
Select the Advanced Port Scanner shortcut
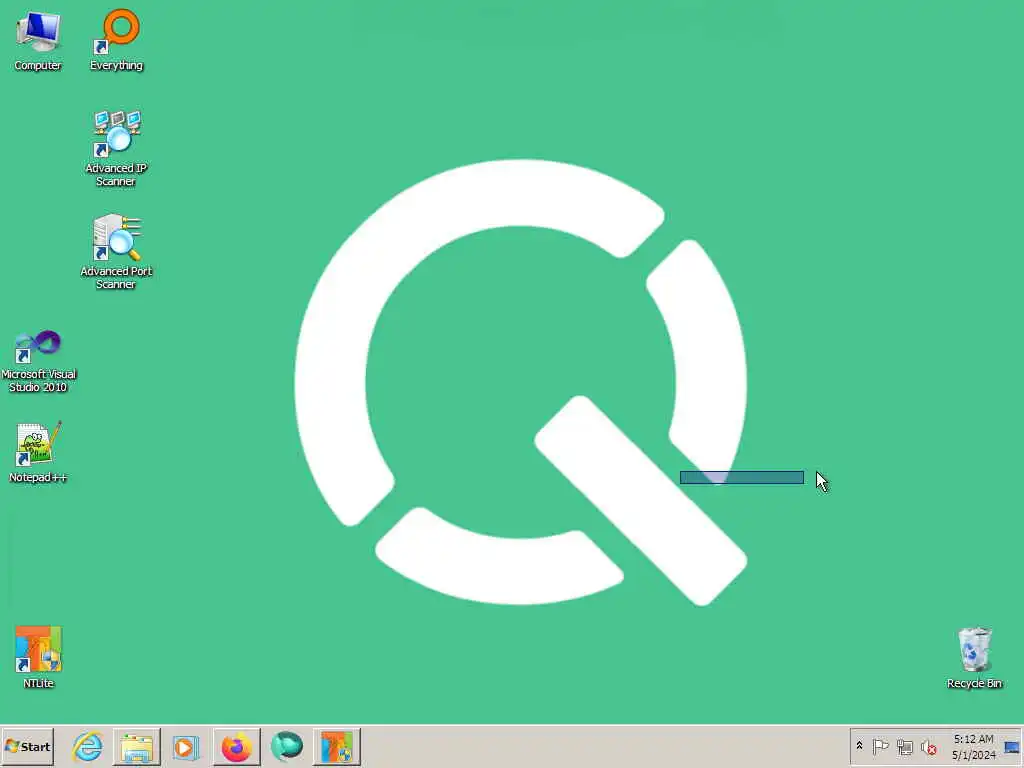pyautogui.click(x=116, y=252)
